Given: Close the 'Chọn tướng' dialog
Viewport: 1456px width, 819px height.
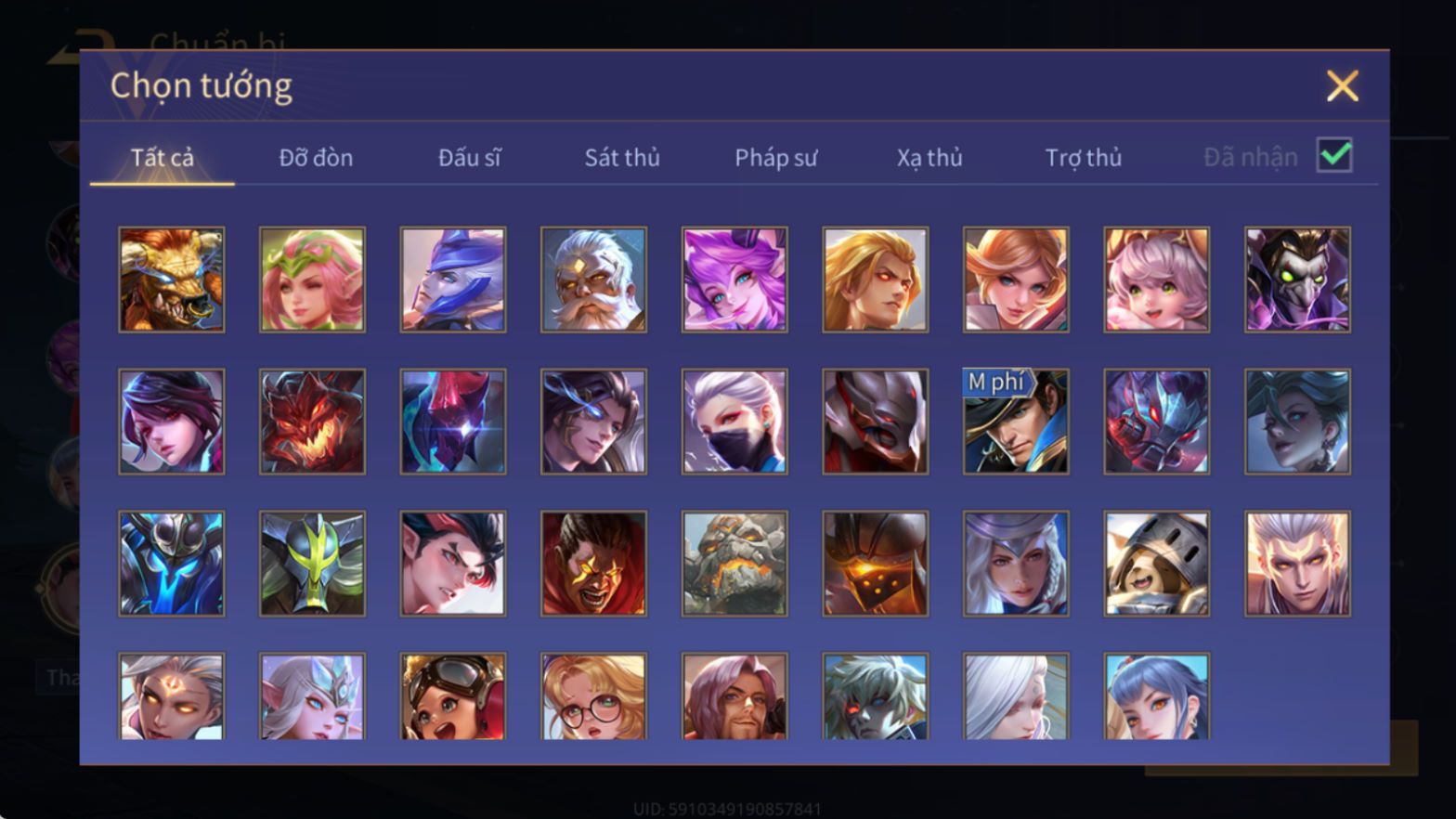Looking at the screenshot, I should (1342, 86).
